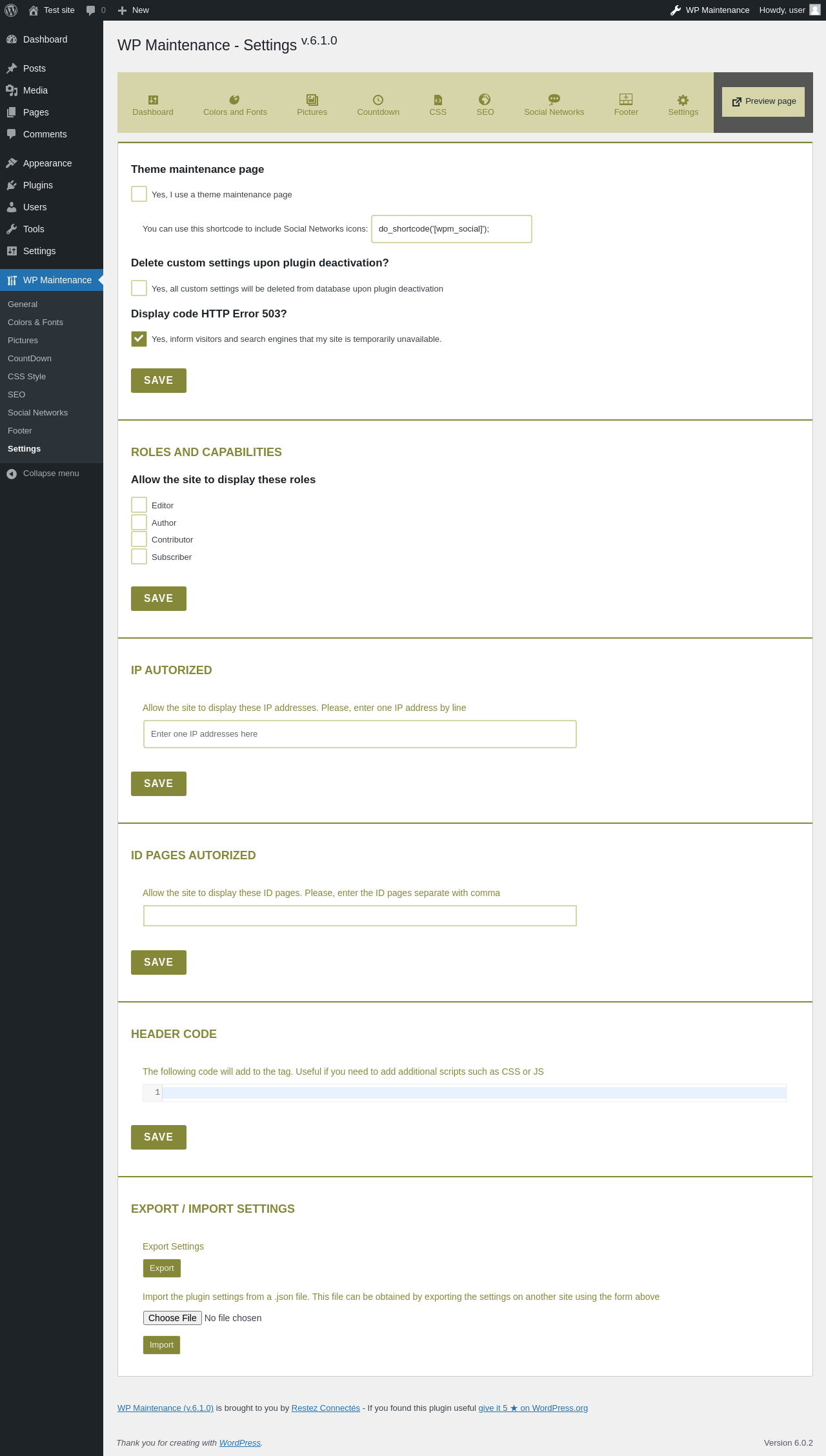
Task: Click the plus New icon in admin bar
Action: 122,10
